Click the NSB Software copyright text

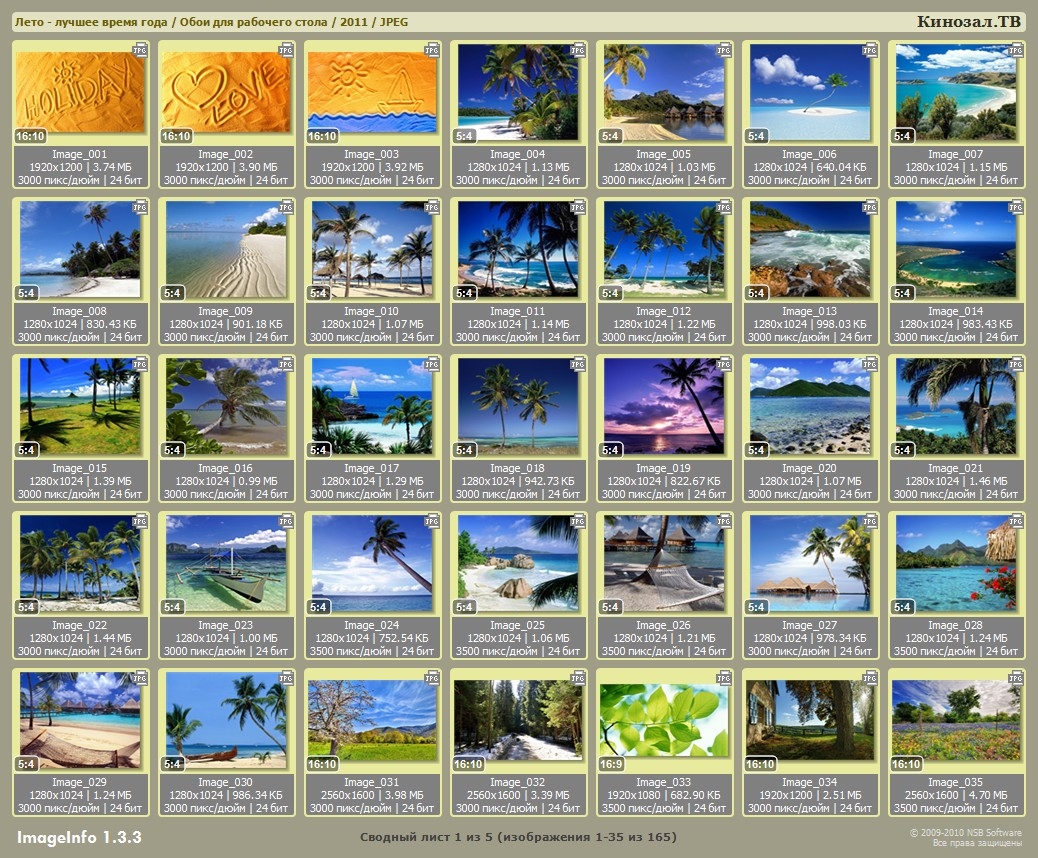(x=965, y=832)
